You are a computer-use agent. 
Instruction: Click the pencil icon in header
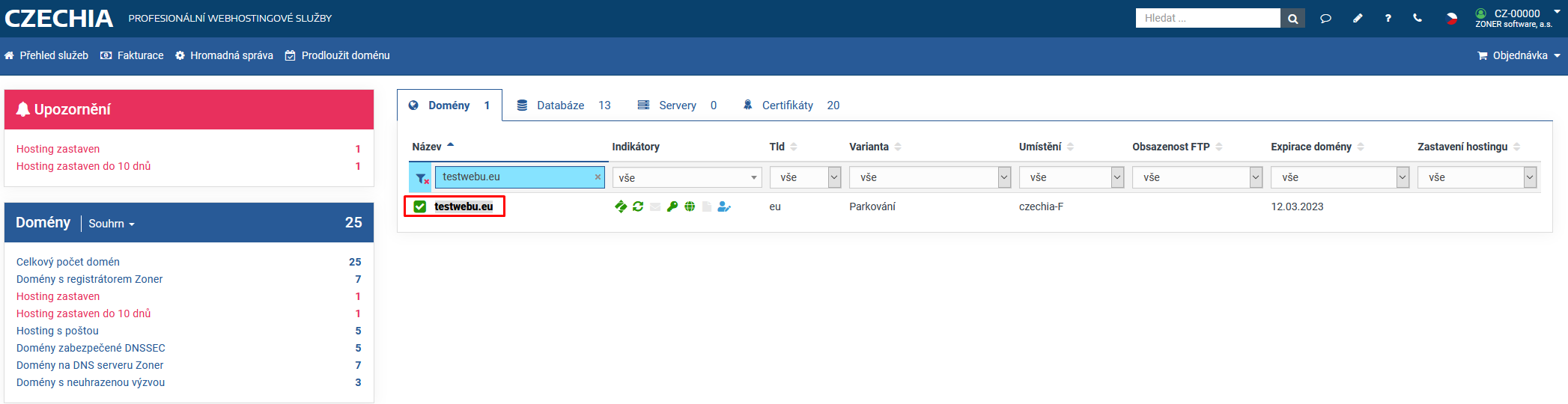(x=1358, y=19)
